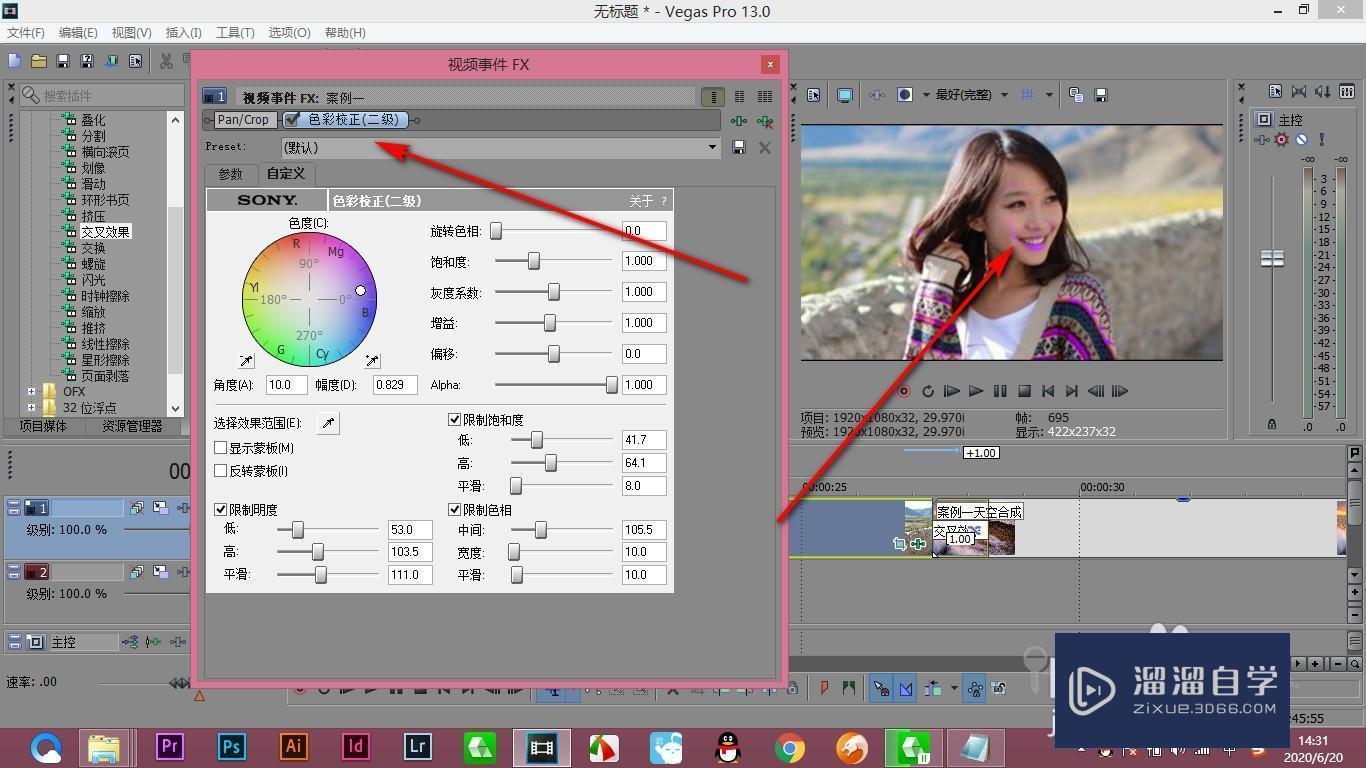1366x768 pixels.
Task: Click the complementary eyedropper right of color wheel
Action: click(372, 361)
